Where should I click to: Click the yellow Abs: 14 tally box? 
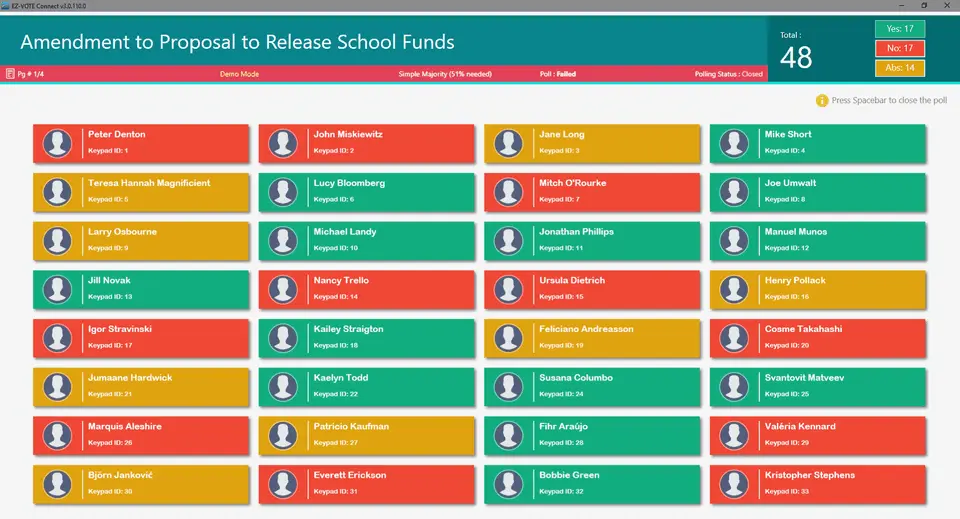[899, 68]
